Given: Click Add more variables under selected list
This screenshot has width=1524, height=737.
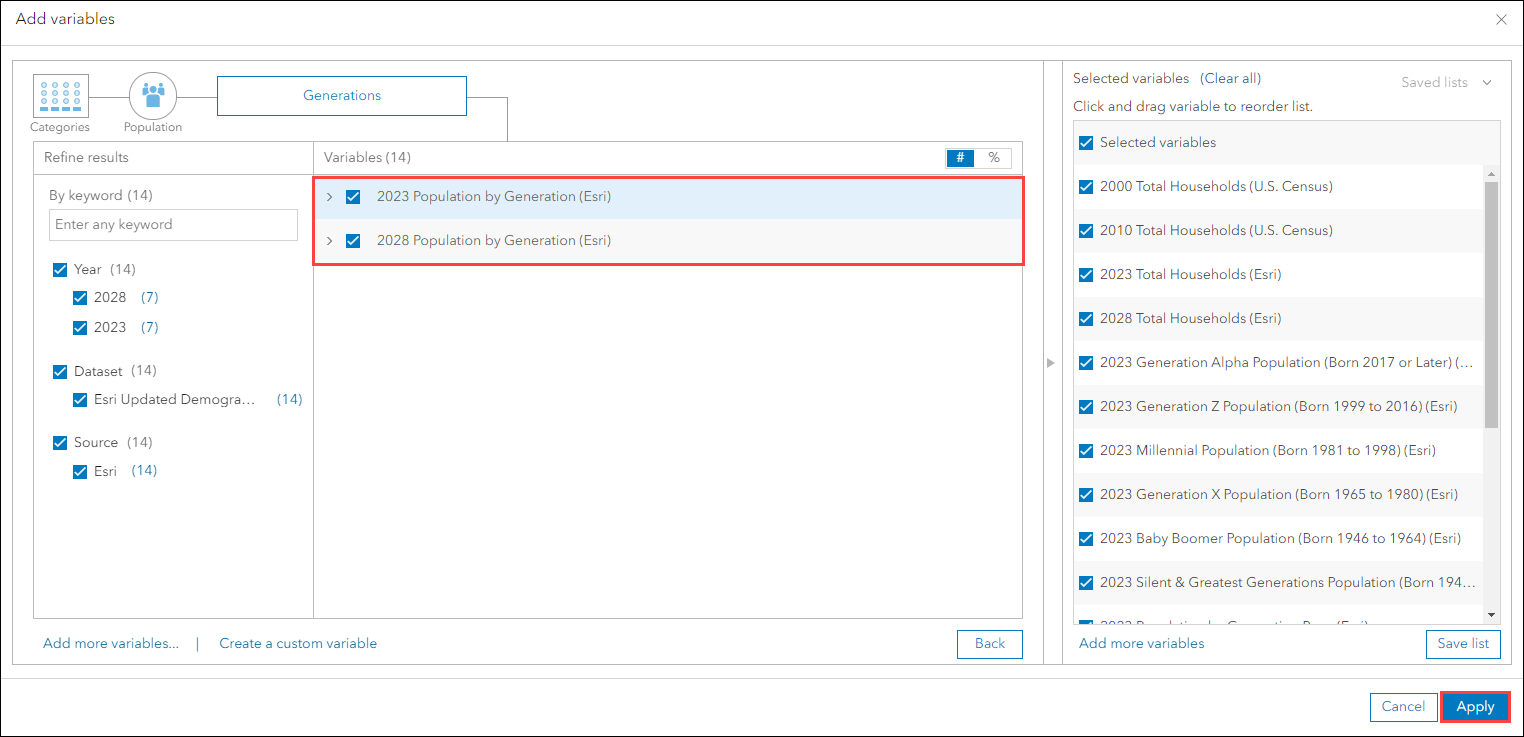Looking at the screenshot, I should [1142, 643].
